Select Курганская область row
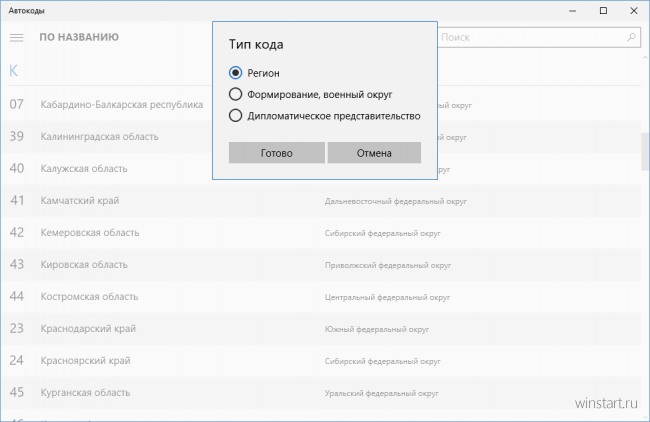Viewport: 650px width, 422px height. pyautogui.click(x=321, y=392)
